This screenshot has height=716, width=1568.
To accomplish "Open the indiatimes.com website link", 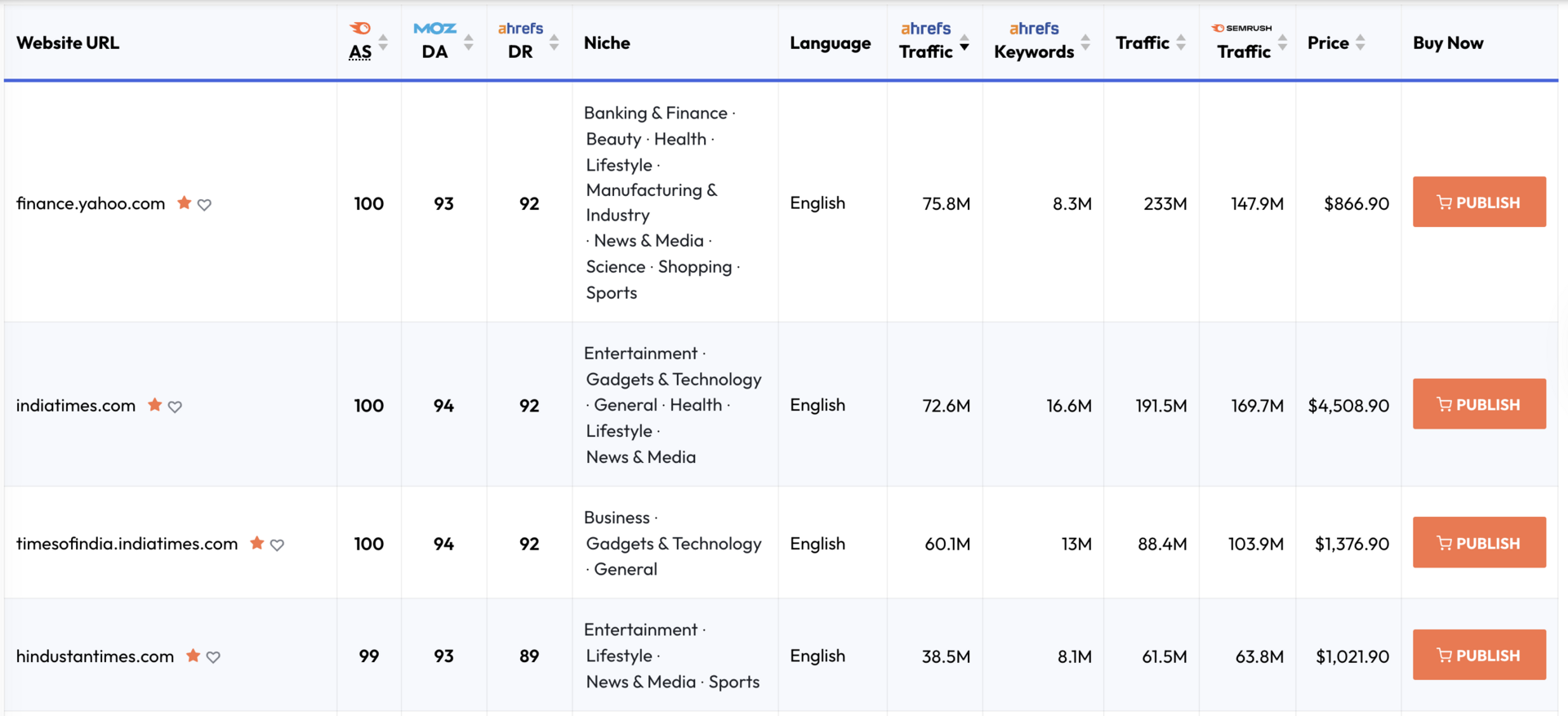I will (76, 406).
